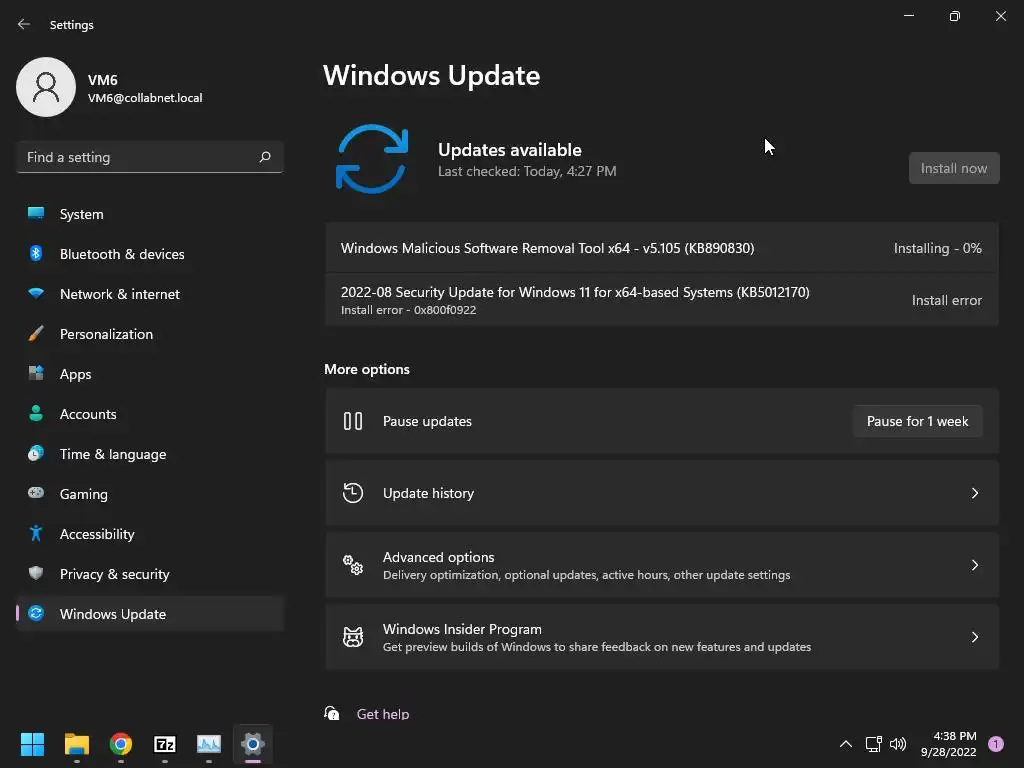The width and height of the screenshot is (1024, 768).
Task: Pause updates for 1 week
Action: pos(918,421)
